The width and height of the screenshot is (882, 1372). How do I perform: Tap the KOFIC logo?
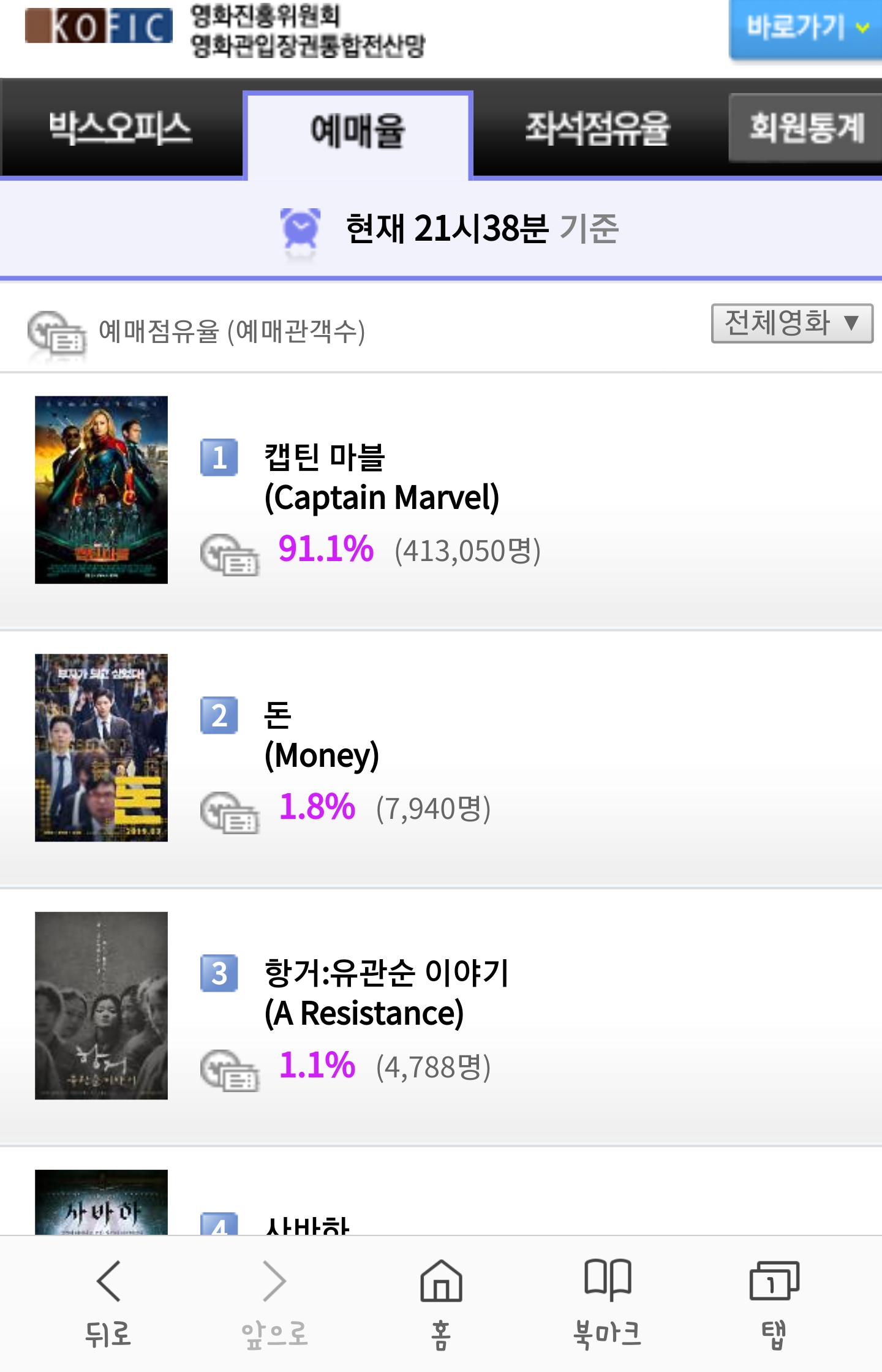click(99, 26)
